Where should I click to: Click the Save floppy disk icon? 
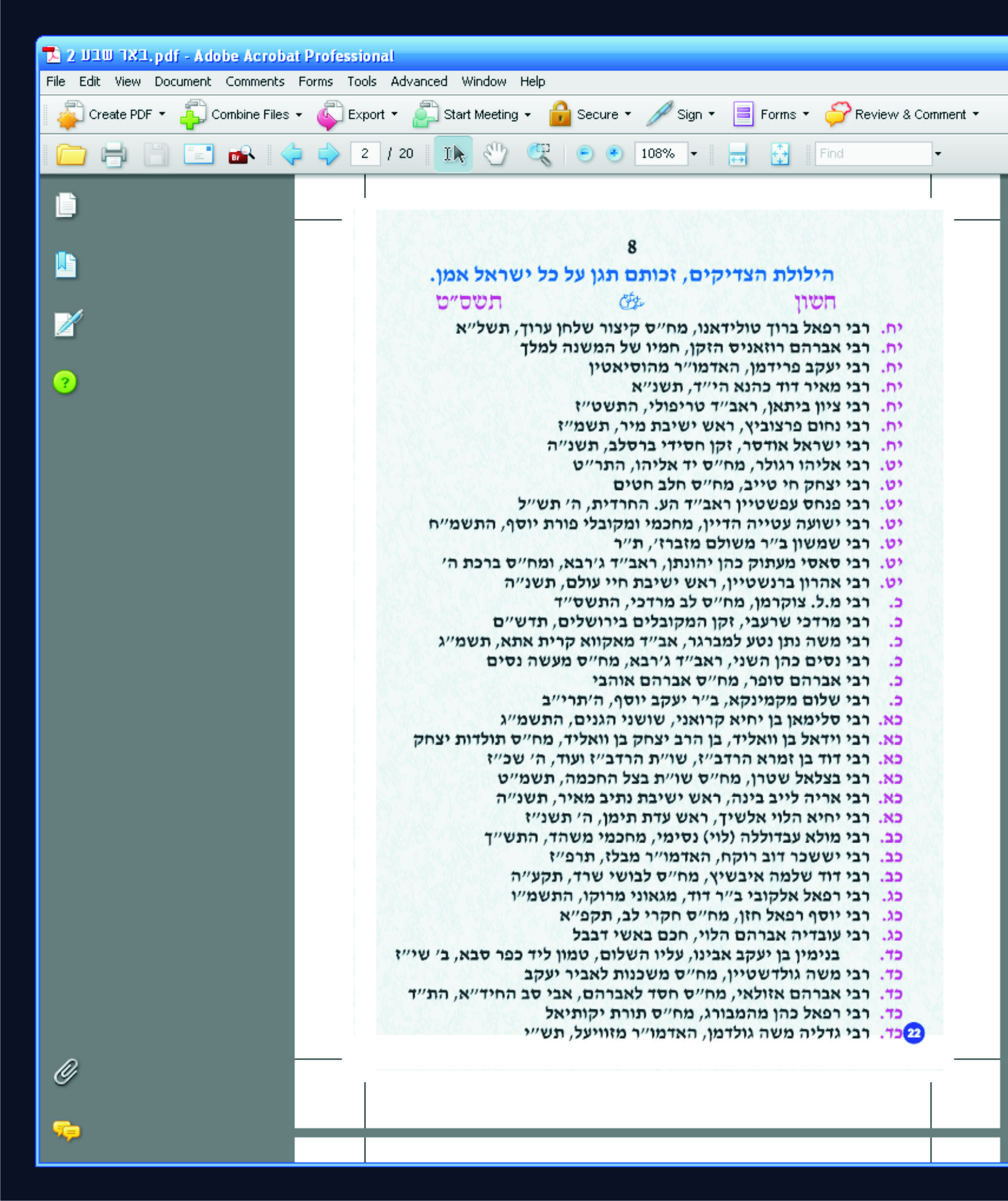pyautogui.click(x=156, y=154)
